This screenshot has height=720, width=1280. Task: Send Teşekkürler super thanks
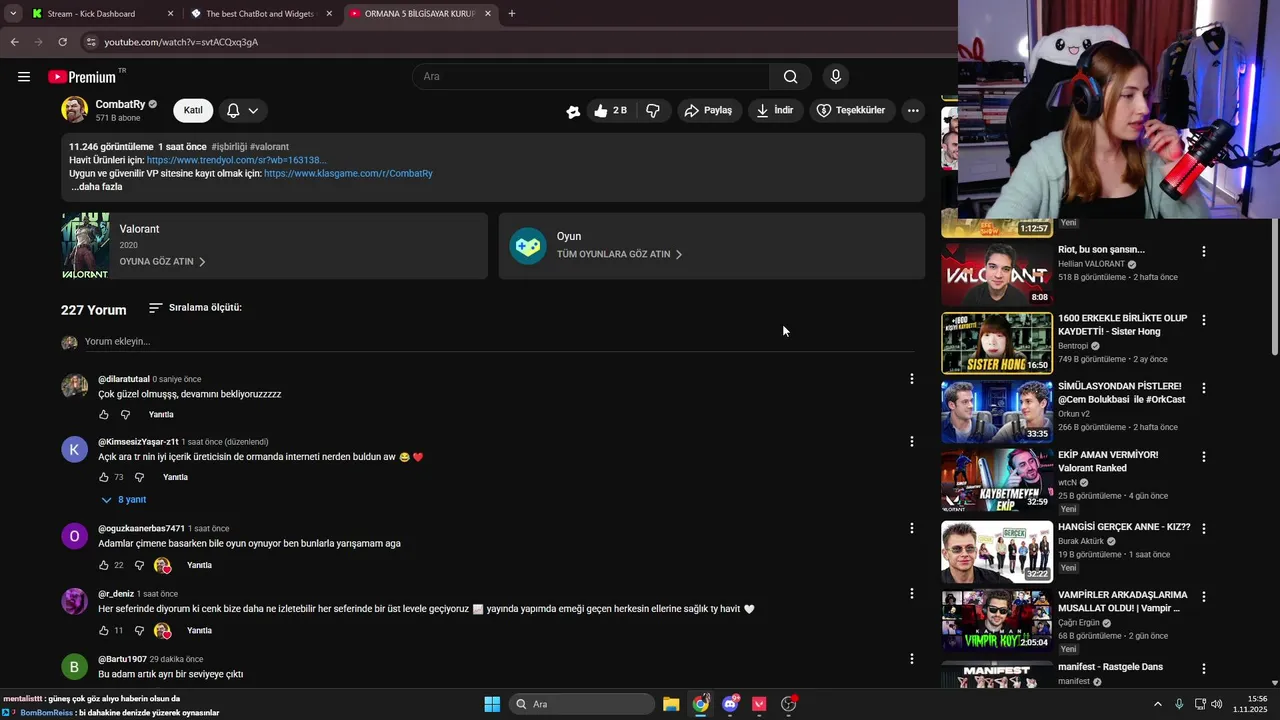click(851, 110)
